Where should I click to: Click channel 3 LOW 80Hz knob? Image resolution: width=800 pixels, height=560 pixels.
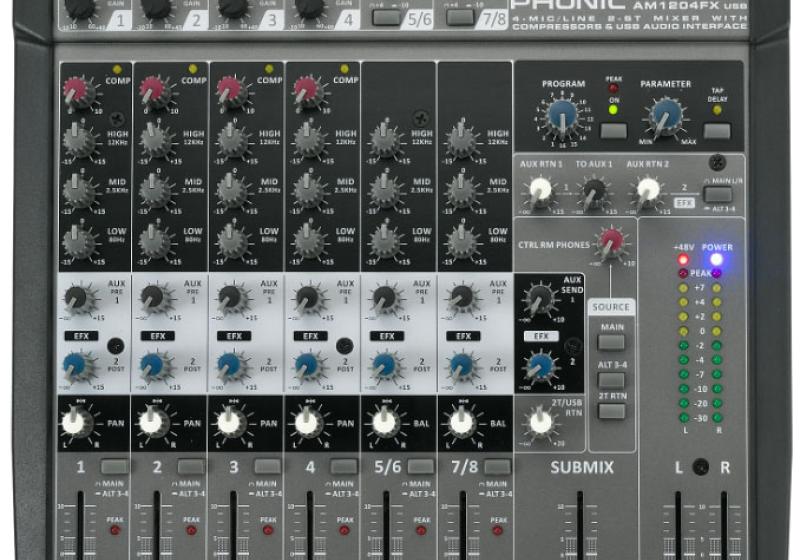click(231, 240)
